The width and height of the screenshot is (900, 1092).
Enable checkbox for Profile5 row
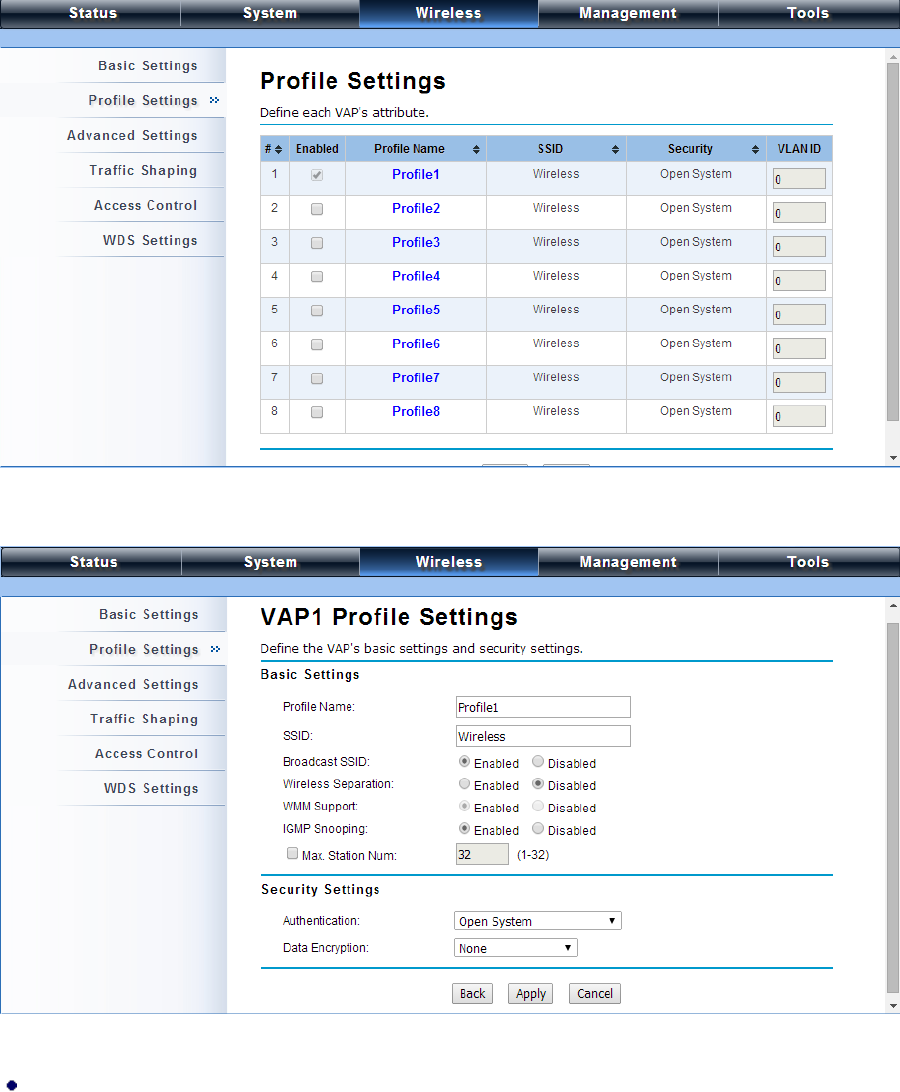[317, 311]
